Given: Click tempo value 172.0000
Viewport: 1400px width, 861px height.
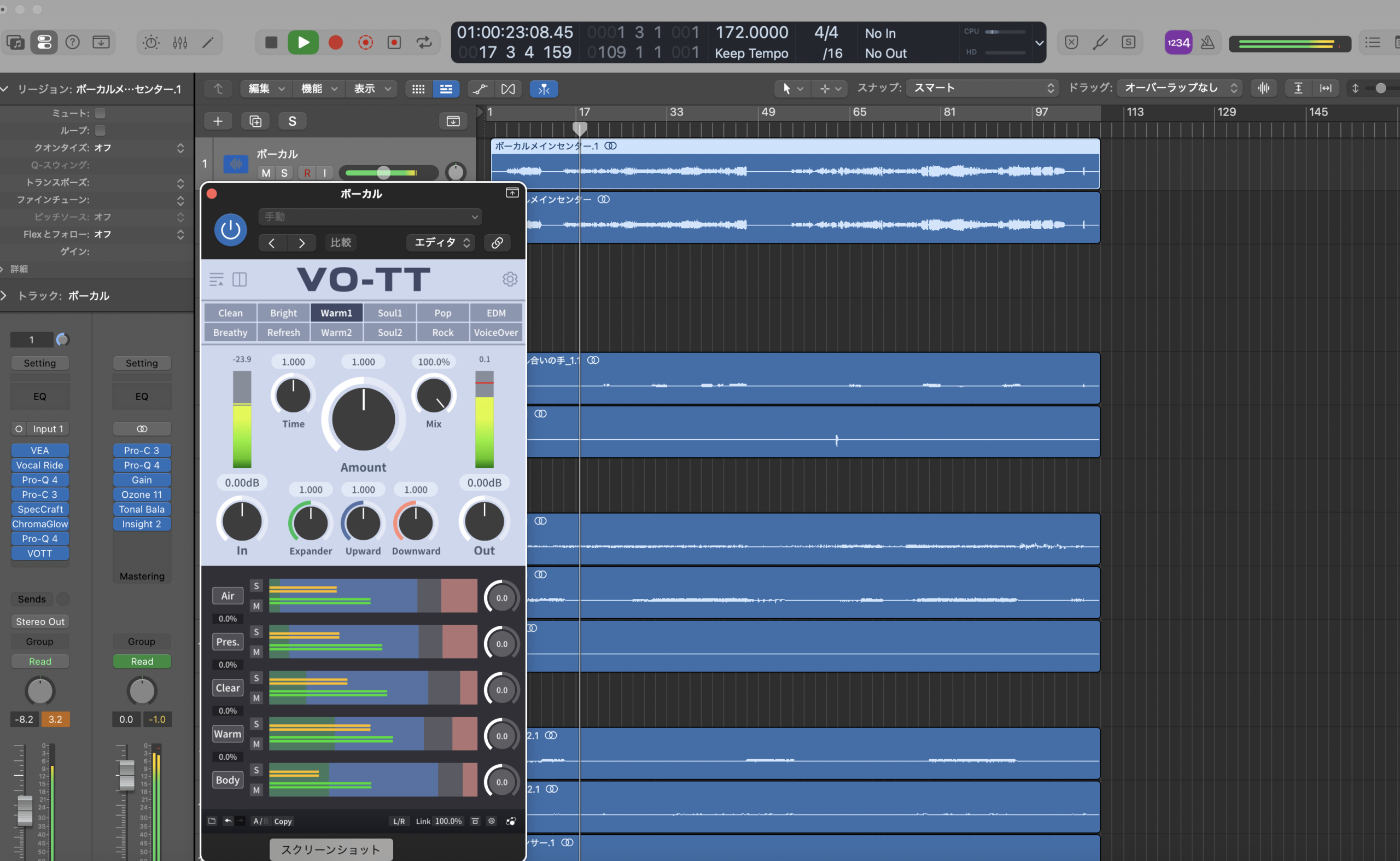Looking at the screenshot, I should point(751,32).
